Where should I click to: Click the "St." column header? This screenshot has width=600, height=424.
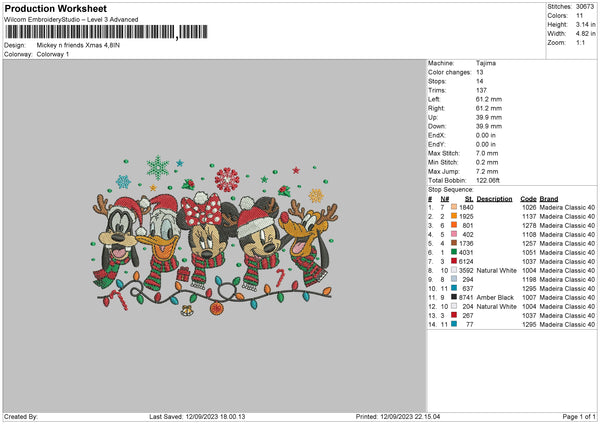click(469, 199)
